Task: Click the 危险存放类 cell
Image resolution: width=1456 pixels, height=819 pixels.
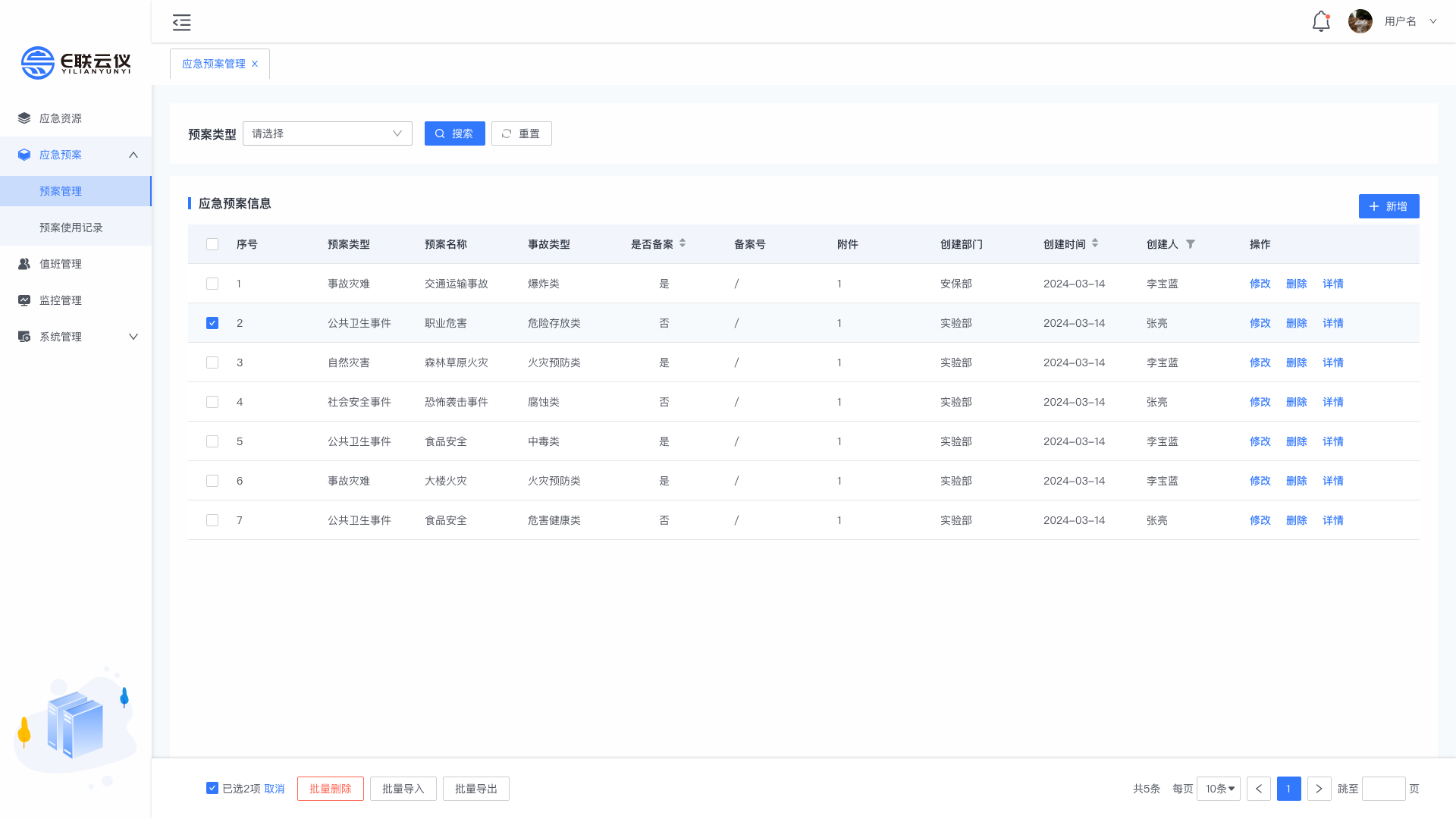Action: pos(554,323)
